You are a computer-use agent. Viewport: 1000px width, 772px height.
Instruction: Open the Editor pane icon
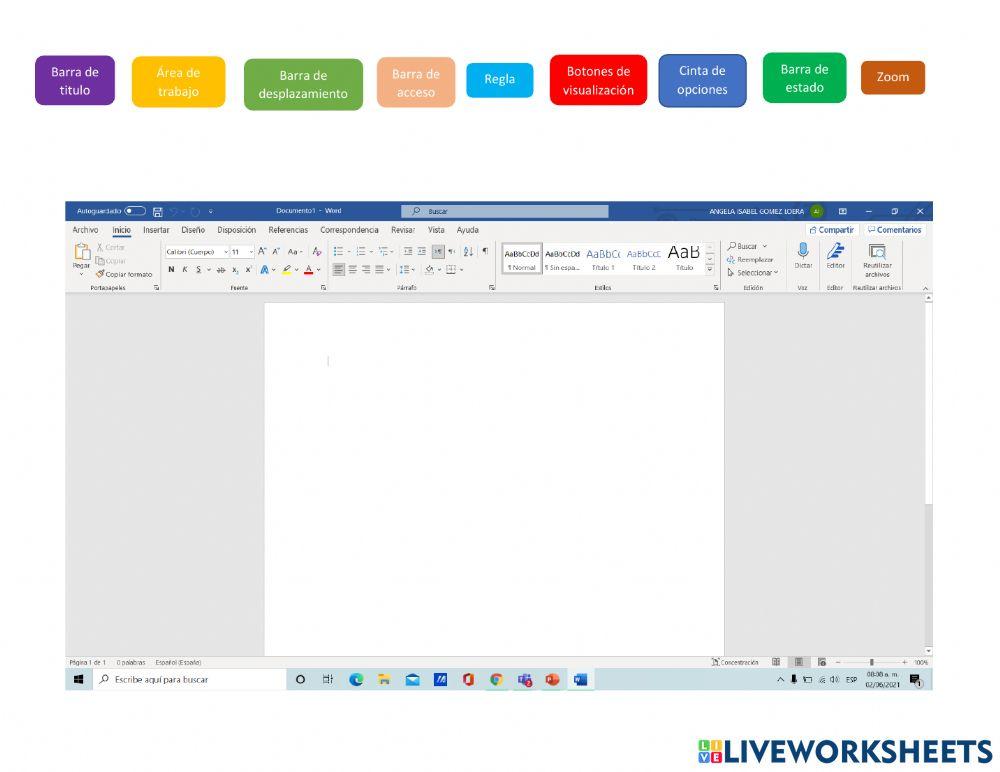[835, 252]
